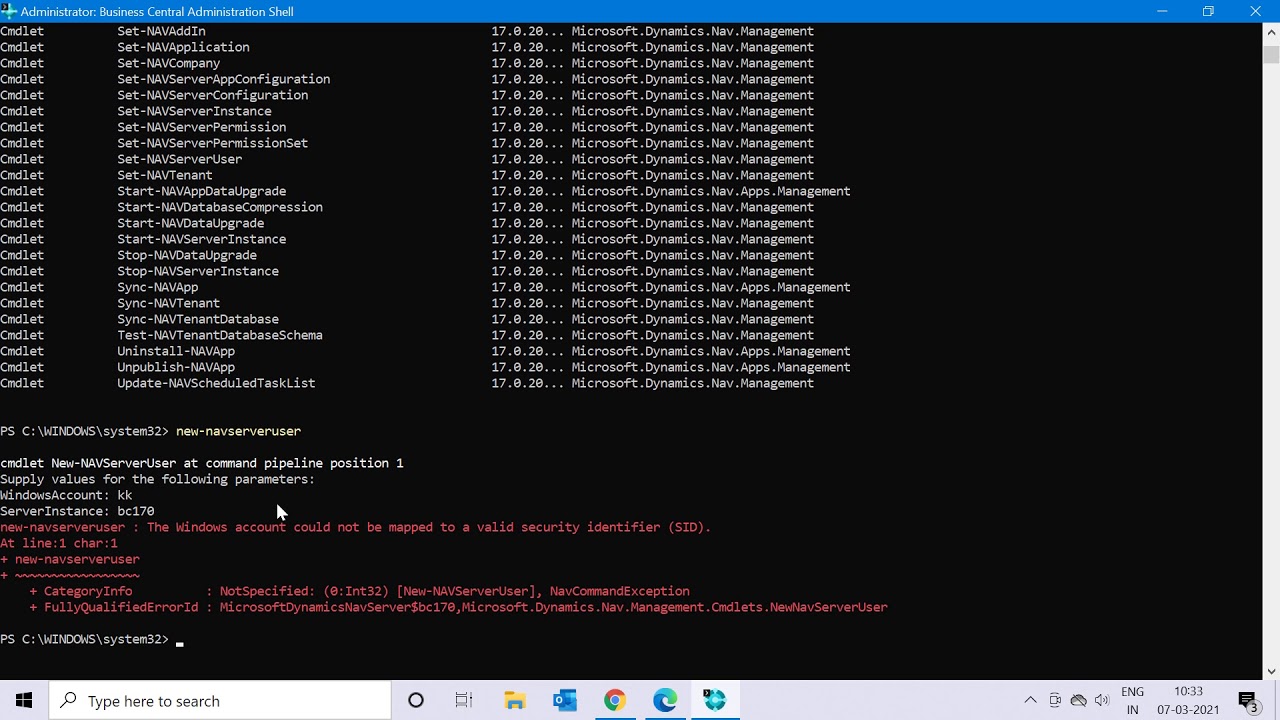Open File Explorer from the taskbar
This screenshot has width=1280, height=720.
515,700
